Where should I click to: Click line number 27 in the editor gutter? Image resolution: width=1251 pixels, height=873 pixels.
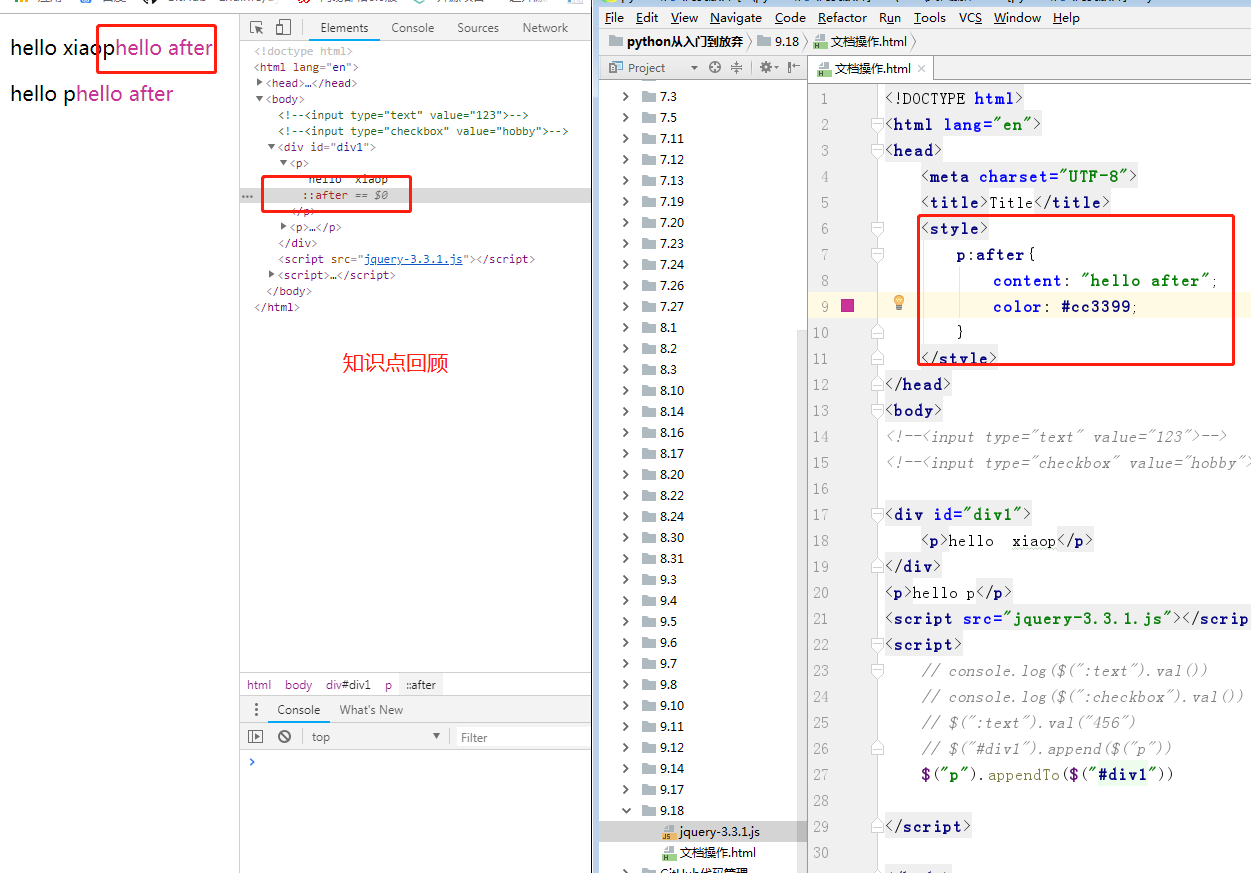821,775
